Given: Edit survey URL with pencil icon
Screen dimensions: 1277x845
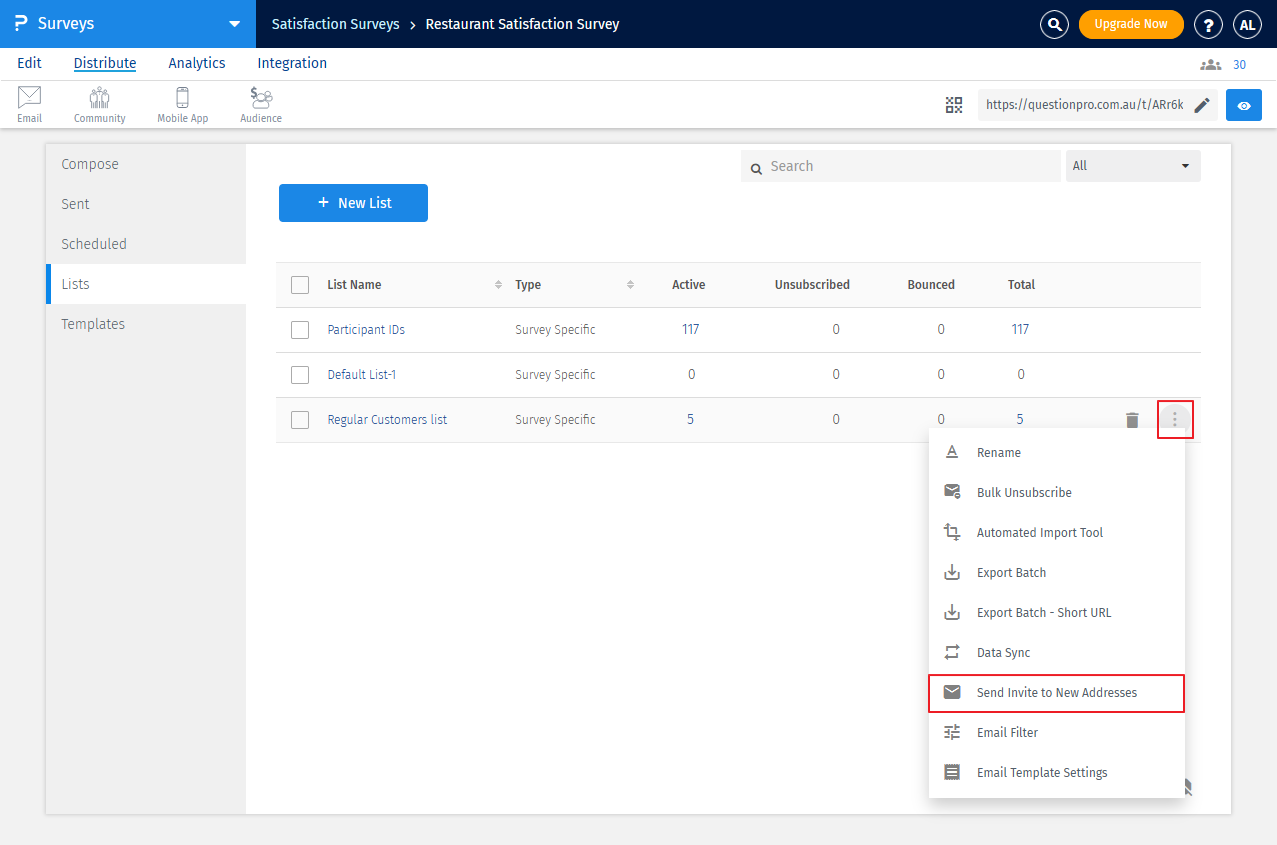Looking at the screenshot, I should pos(1202,105).
